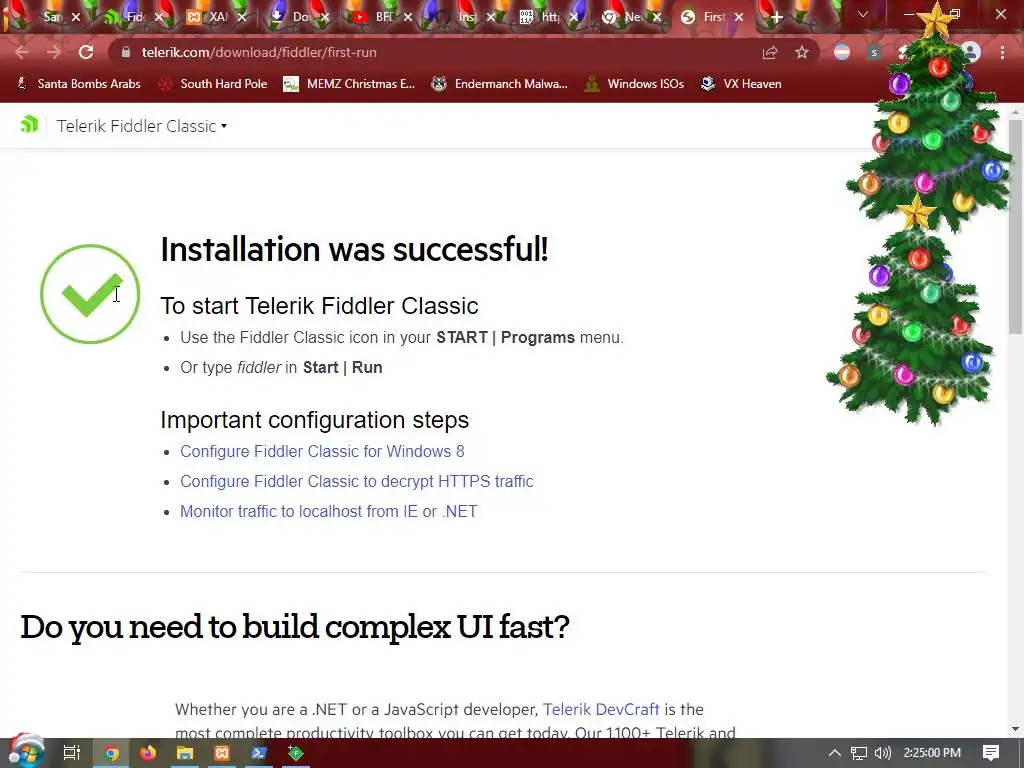The image size is (1024, 768).
Task: Launch Firefox from the taskbar
Action: (148, 753)
